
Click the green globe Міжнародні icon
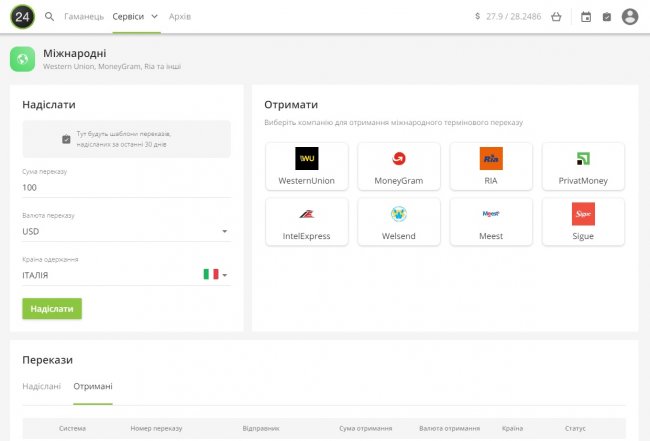point(23,59)
